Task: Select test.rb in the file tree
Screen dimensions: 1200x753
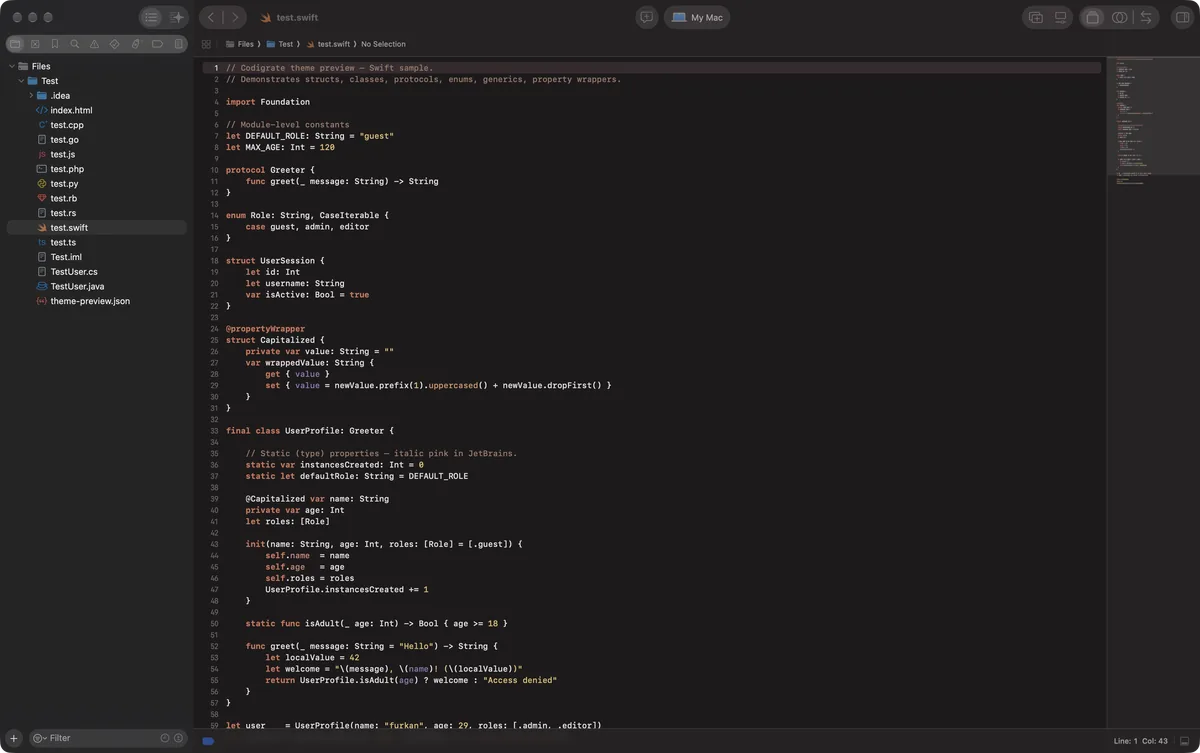Action: point(96,198)
